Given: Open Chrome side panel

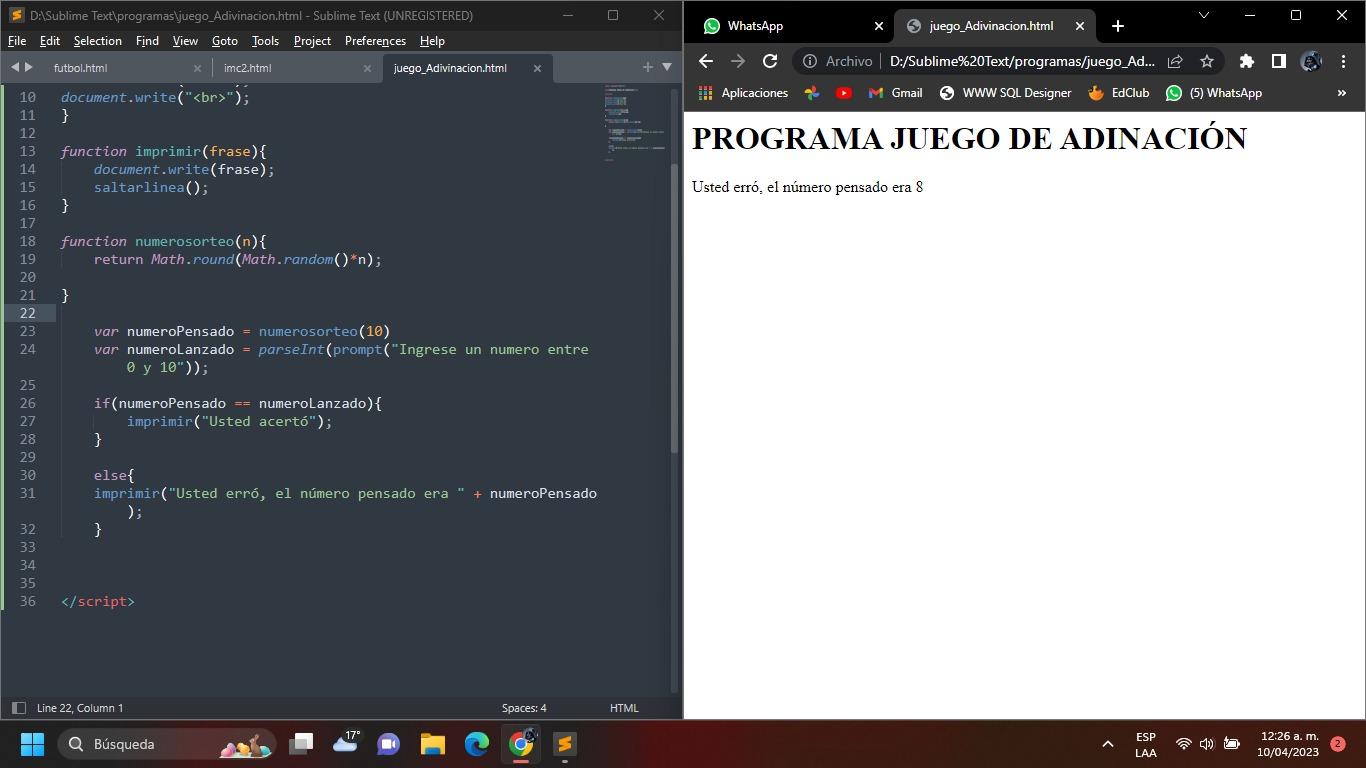Looking at the screenshot, I should pos(1278,61).
